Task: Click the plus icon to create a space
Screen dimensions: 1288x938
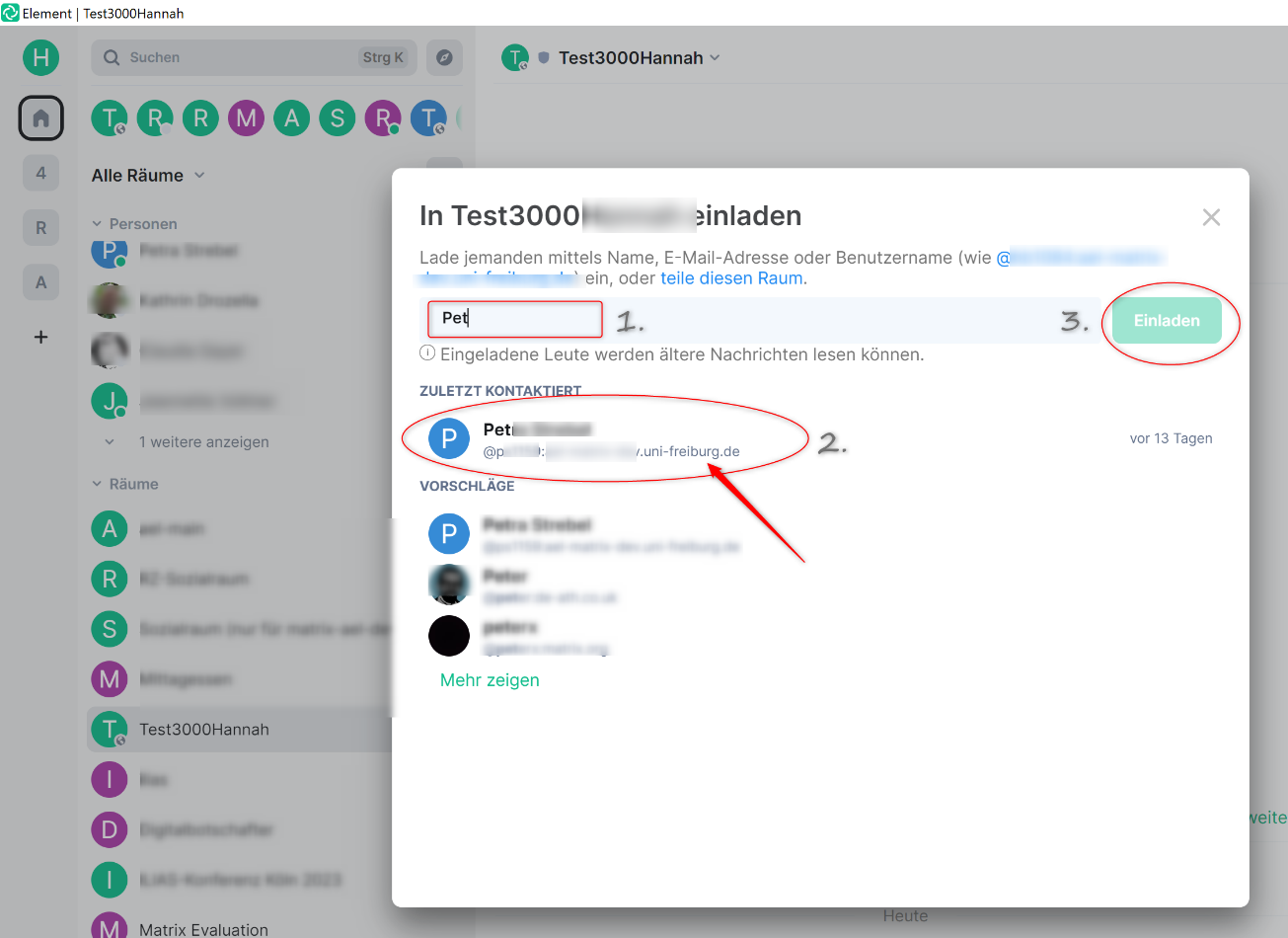Action: pyautogui.click(x=40, y=337)
